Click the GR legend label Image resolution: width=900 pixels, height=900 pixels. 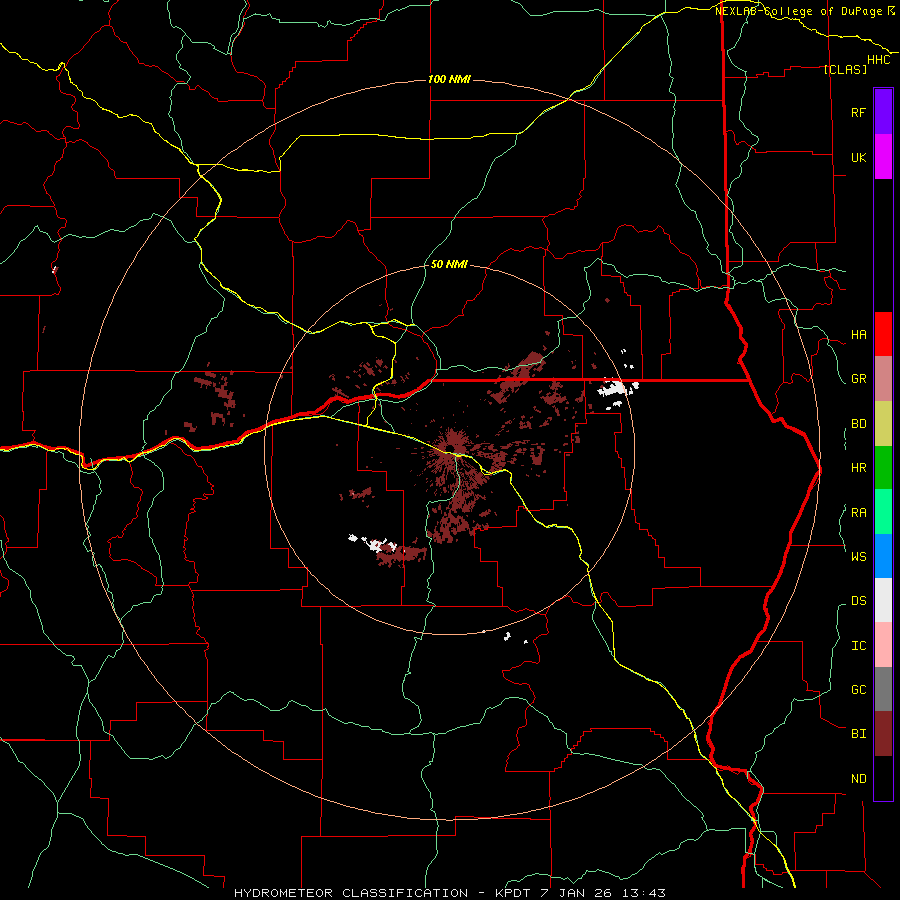[x=858, y=379]
